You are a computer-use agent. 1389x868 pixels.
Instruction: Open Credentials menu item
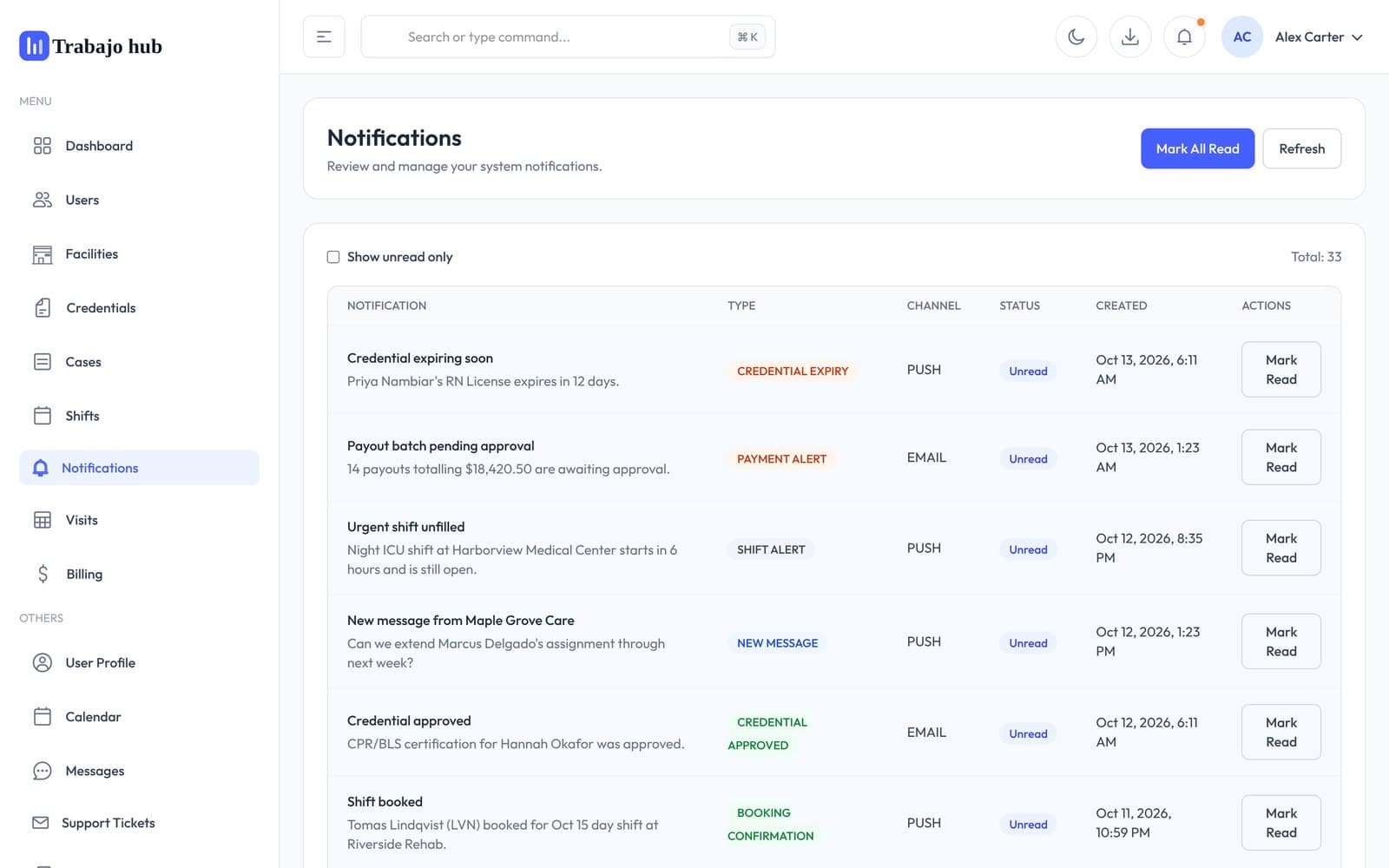click(x=140, y=308)
